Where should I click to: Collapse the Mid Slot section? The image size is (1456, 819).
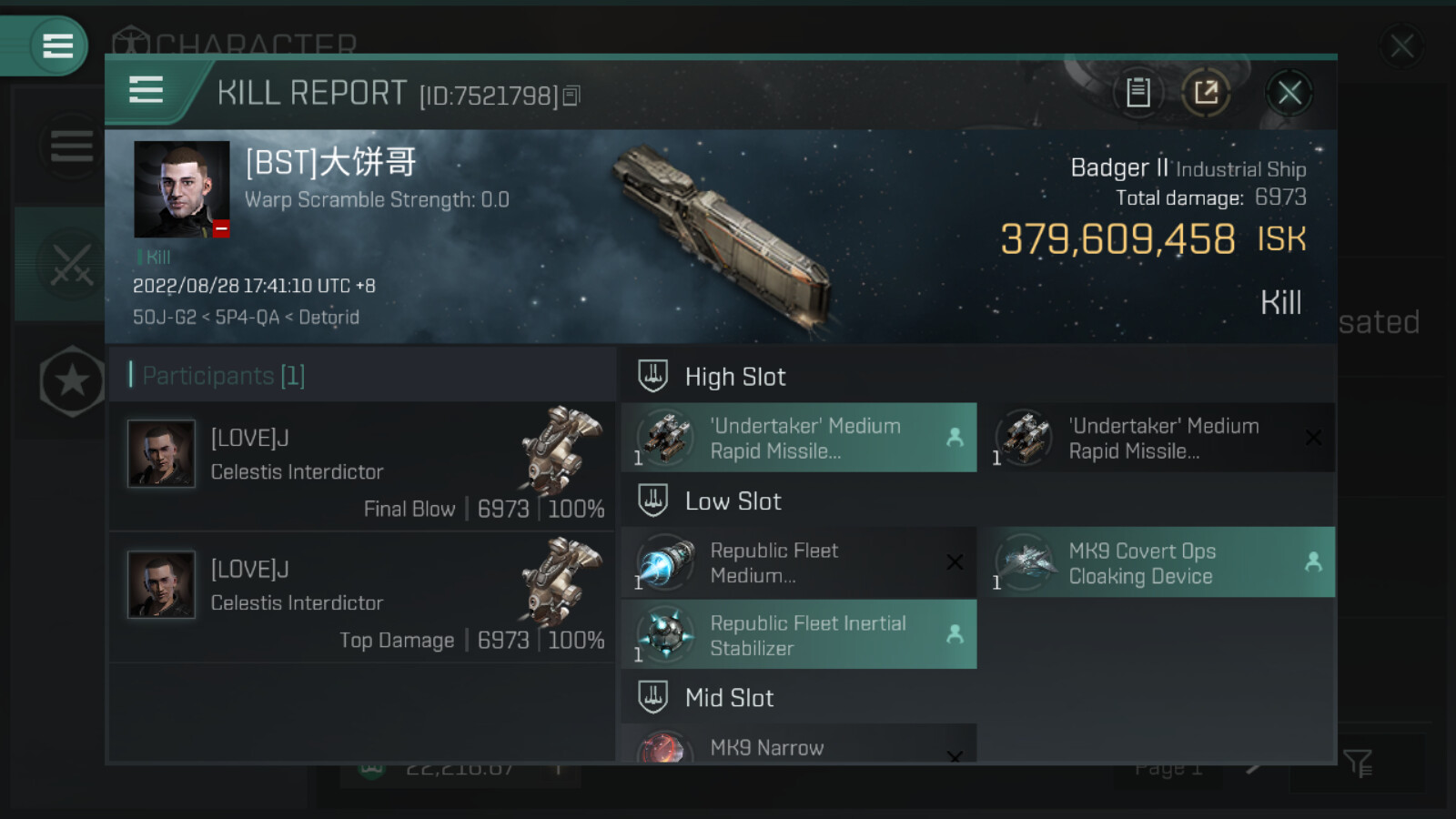(x=653, y=697)
